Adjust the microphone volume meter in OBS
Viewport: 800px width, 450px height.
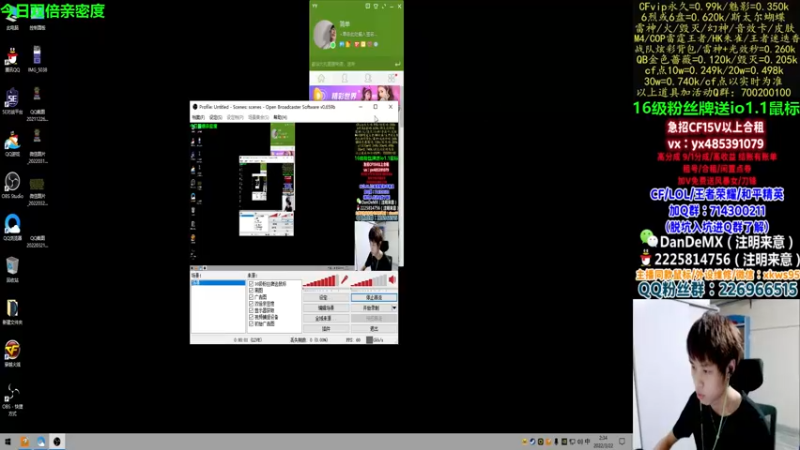320,281
